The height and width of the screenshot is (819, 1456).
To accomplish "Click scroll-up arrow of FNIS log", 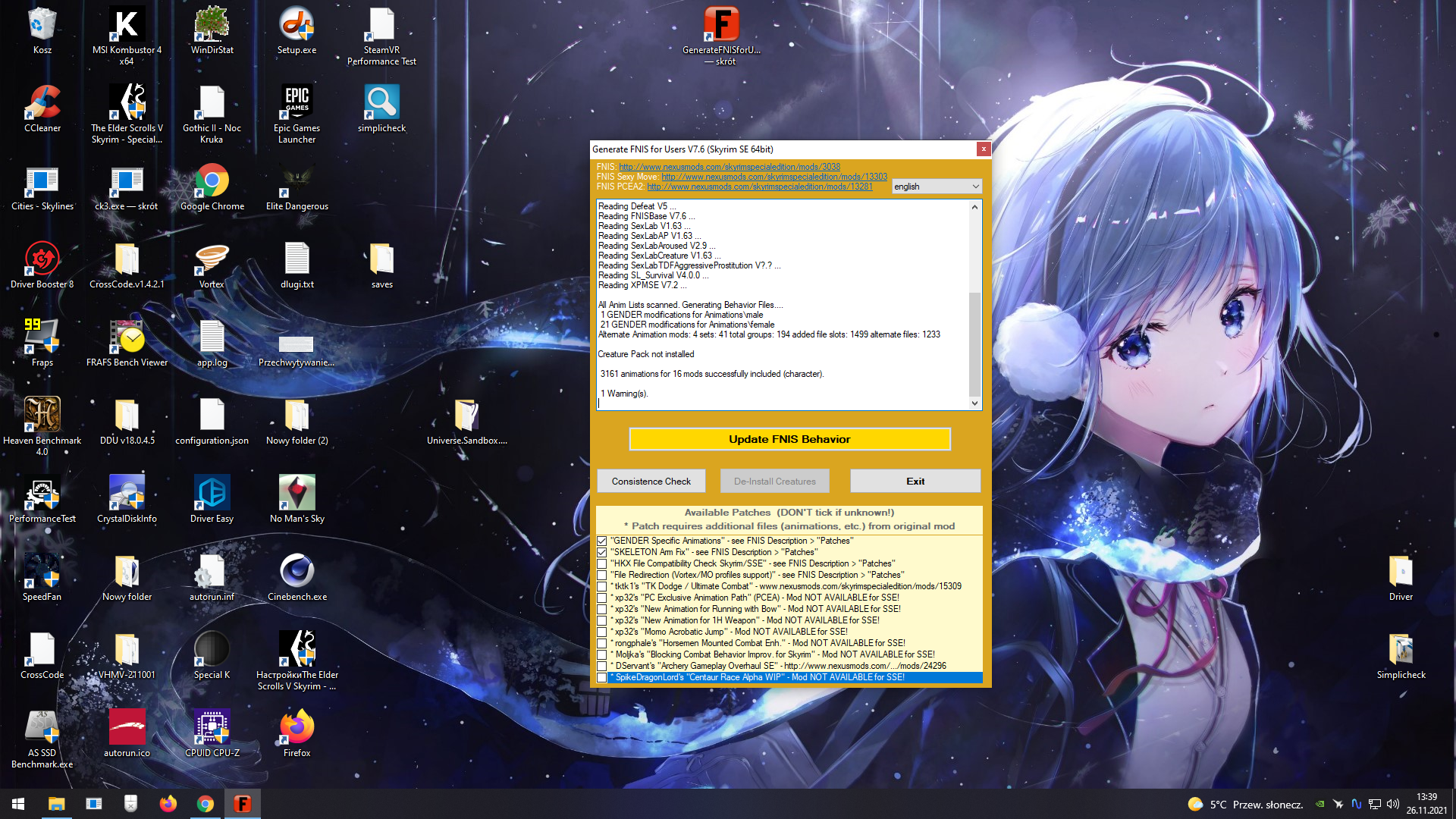I will (x=975, y=206).
